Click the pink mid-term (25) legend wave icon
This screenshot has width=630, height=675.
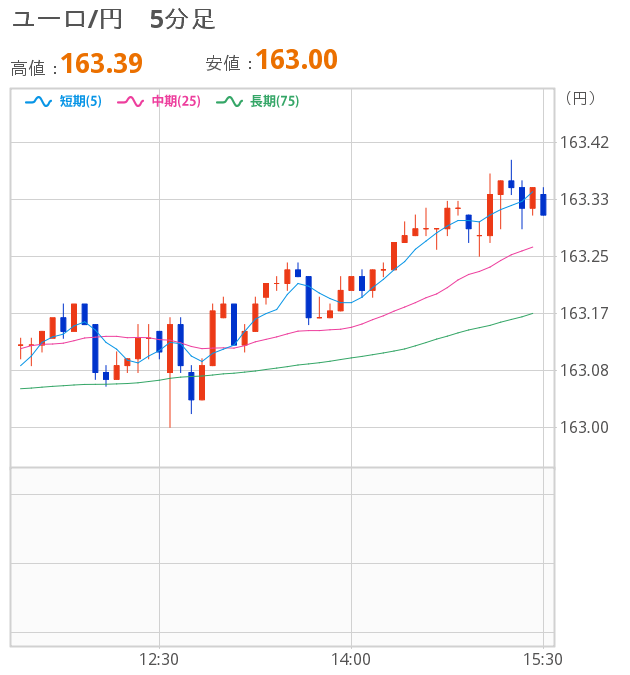tap(130, 102)
